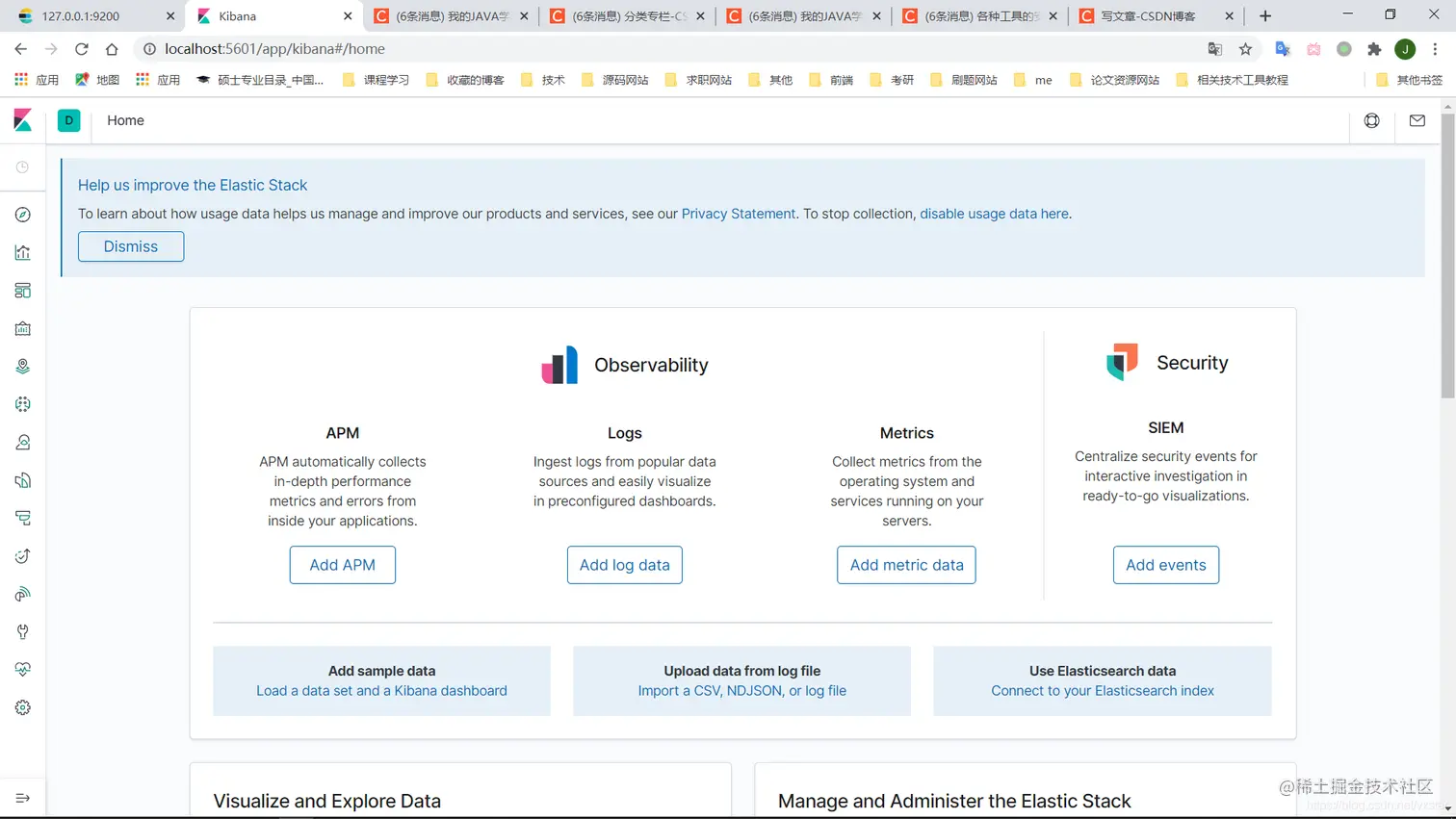Open the default space 'D' avatar
Image resolution: width=1456 pixels, height=819 pixels.
(x=69, y=120)
